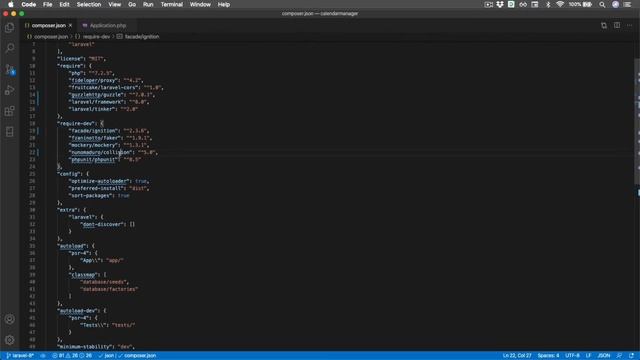Open the Manage gear menu

point(10,340)
